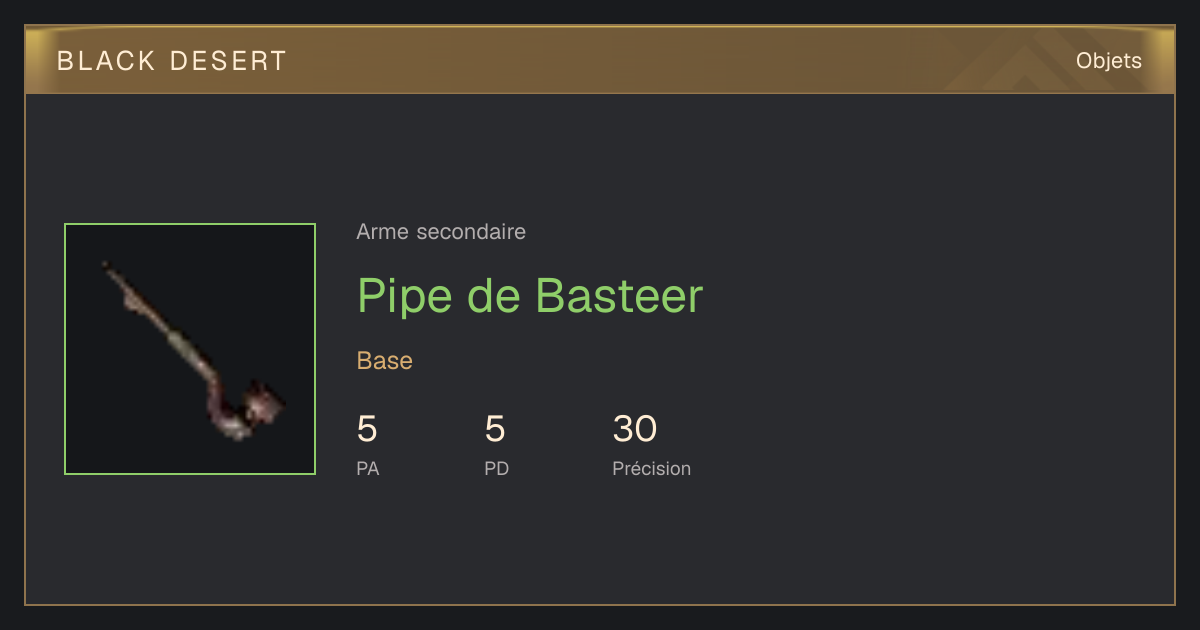Click empty area right of item stats
The width and height of the screenshot is (1200, 630).
pos(930,440)
